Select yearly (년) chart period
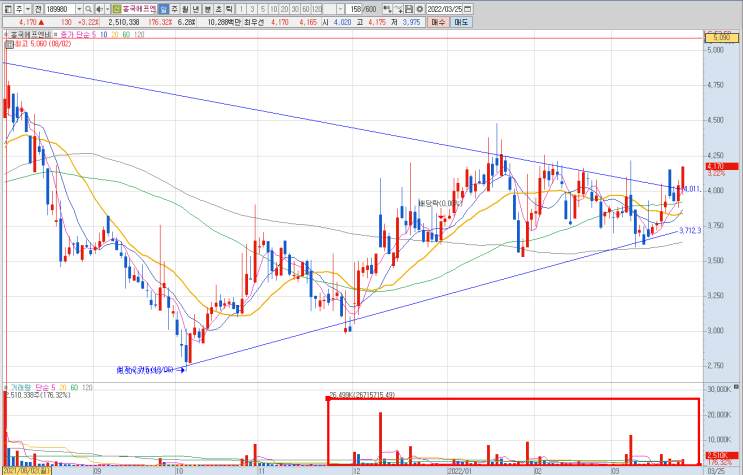Screen dimensions: 743x475 196,9
